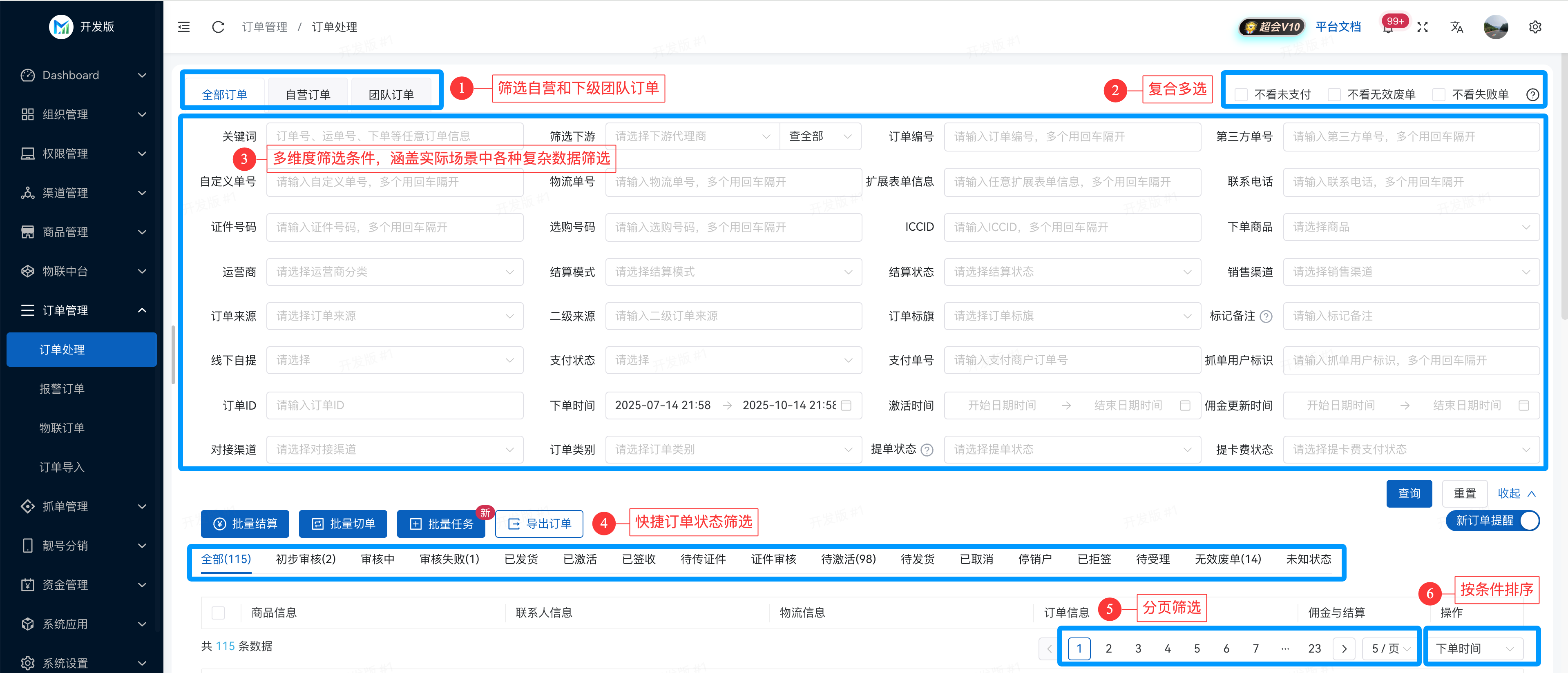Click the 关键词 keyword input field
This screenshot has width=1568, height=673.
394,136
